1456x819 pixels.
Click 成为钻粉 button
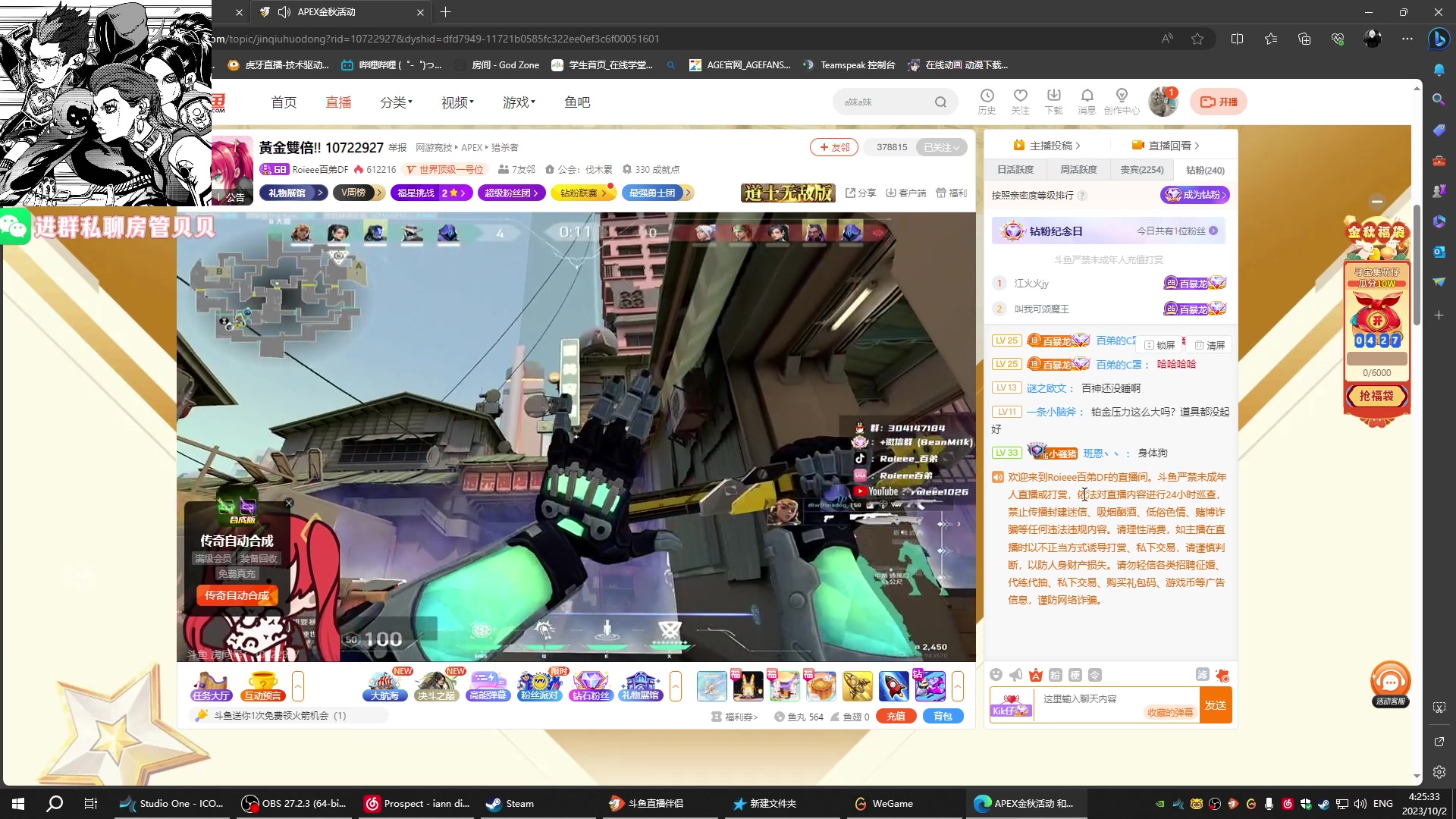point(1194,195)
